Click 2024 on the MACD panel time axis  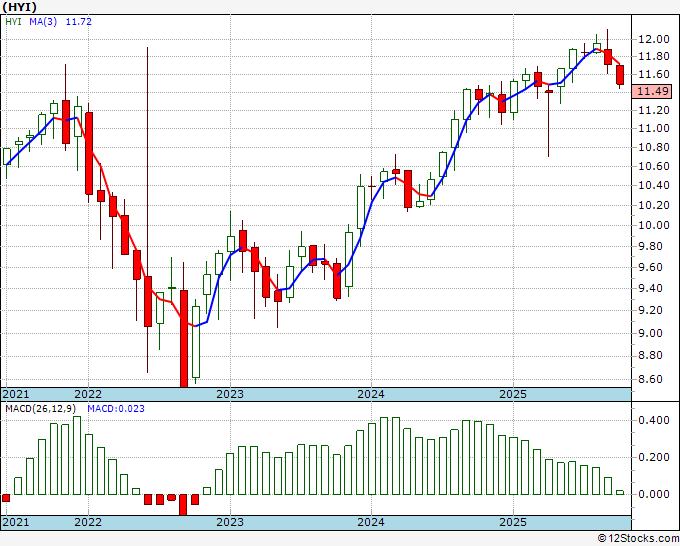coord(371,522)
